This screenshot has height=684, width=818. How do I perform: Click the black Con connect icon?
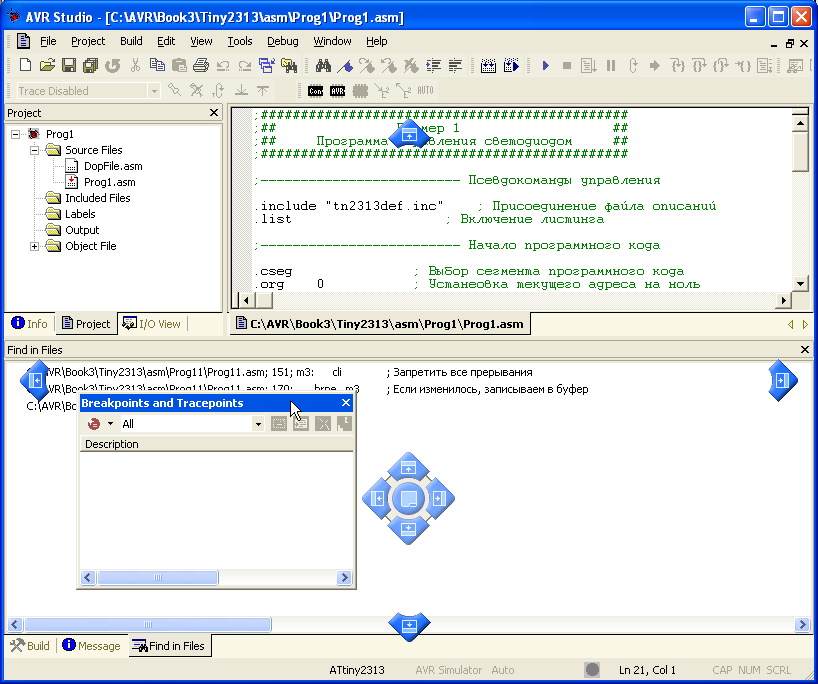(315, 91)
